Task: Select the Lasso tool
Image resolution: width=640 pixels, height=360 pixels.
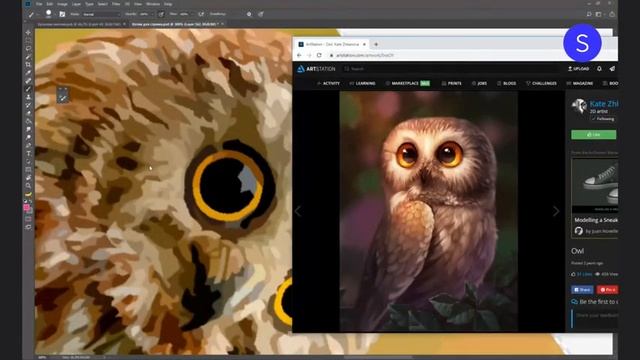Action: 28,48
